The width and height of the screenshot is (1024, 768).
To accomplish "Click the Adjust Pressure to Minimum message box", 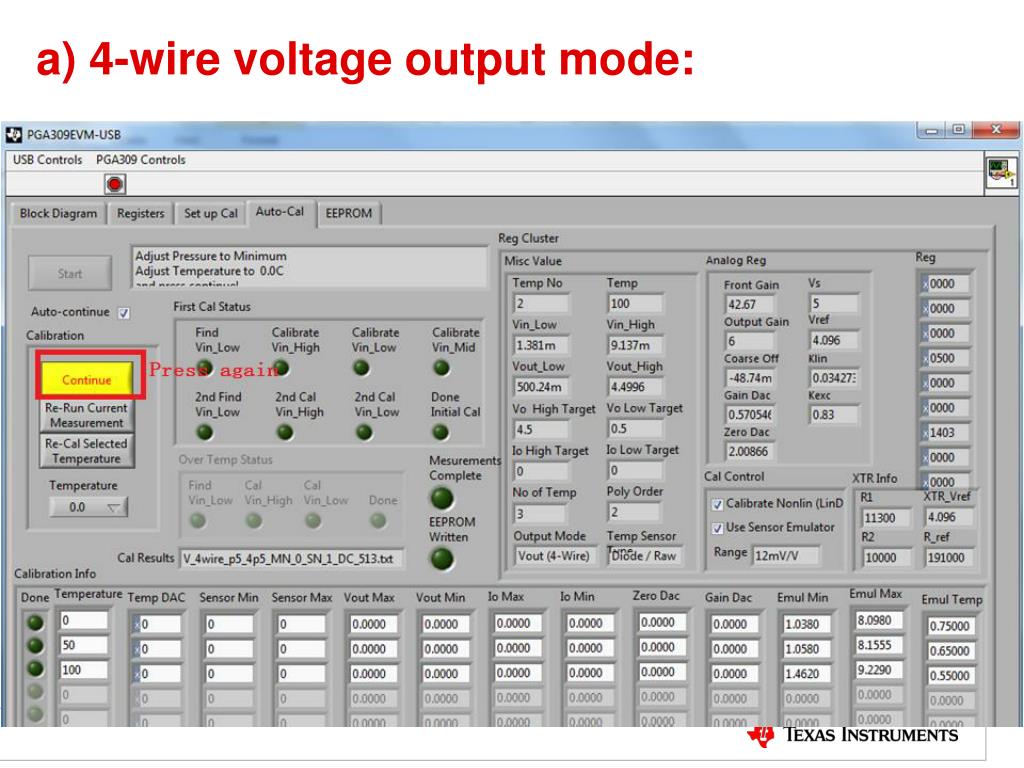I will [310, 267].
